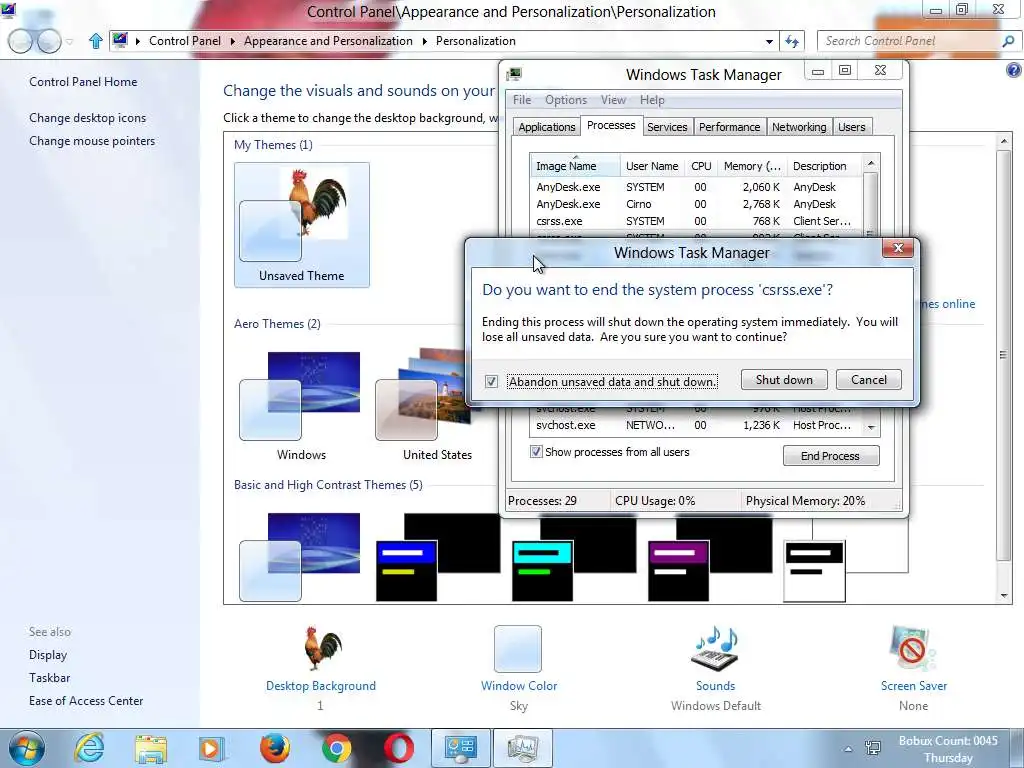Close the csrss.exe warning dialog

(x=898, y=248)
